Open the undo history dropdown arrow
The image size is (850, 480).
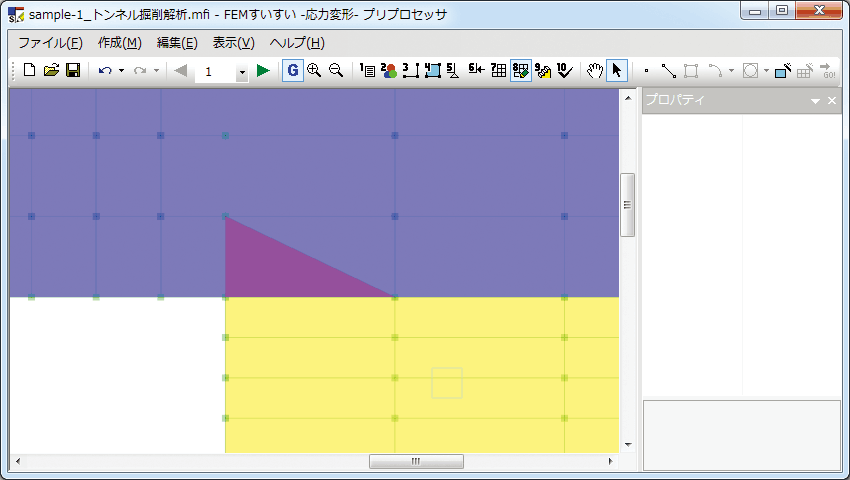tap(121, 71)
